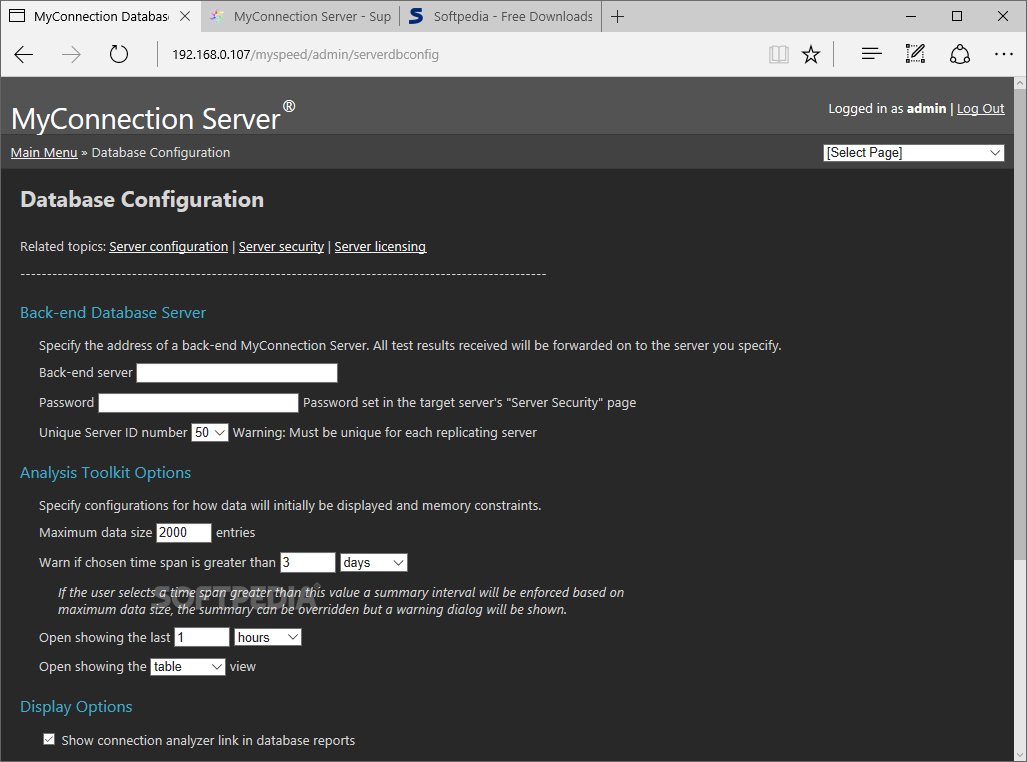1027x762 pixels.
Task: Open Server security related topic
Action: click(x=281, y=246)
